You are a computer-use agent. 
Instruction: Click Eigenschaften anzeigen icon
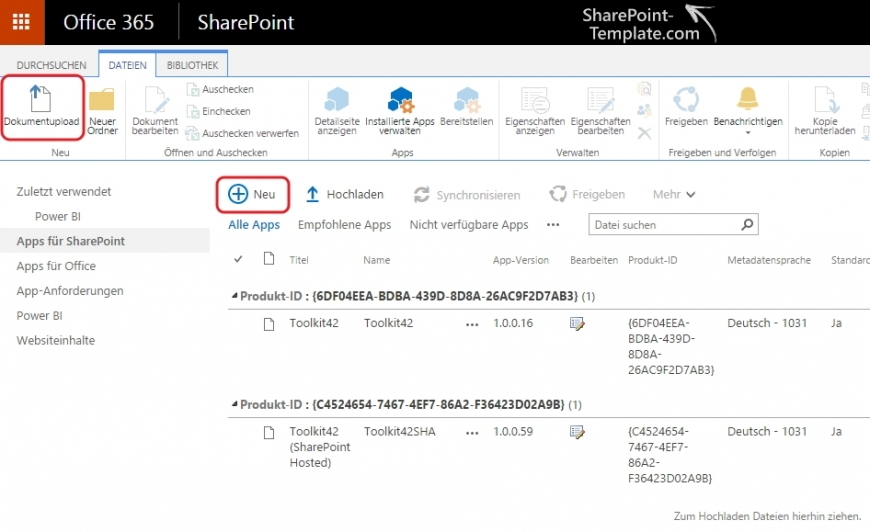tap(535, 110)
